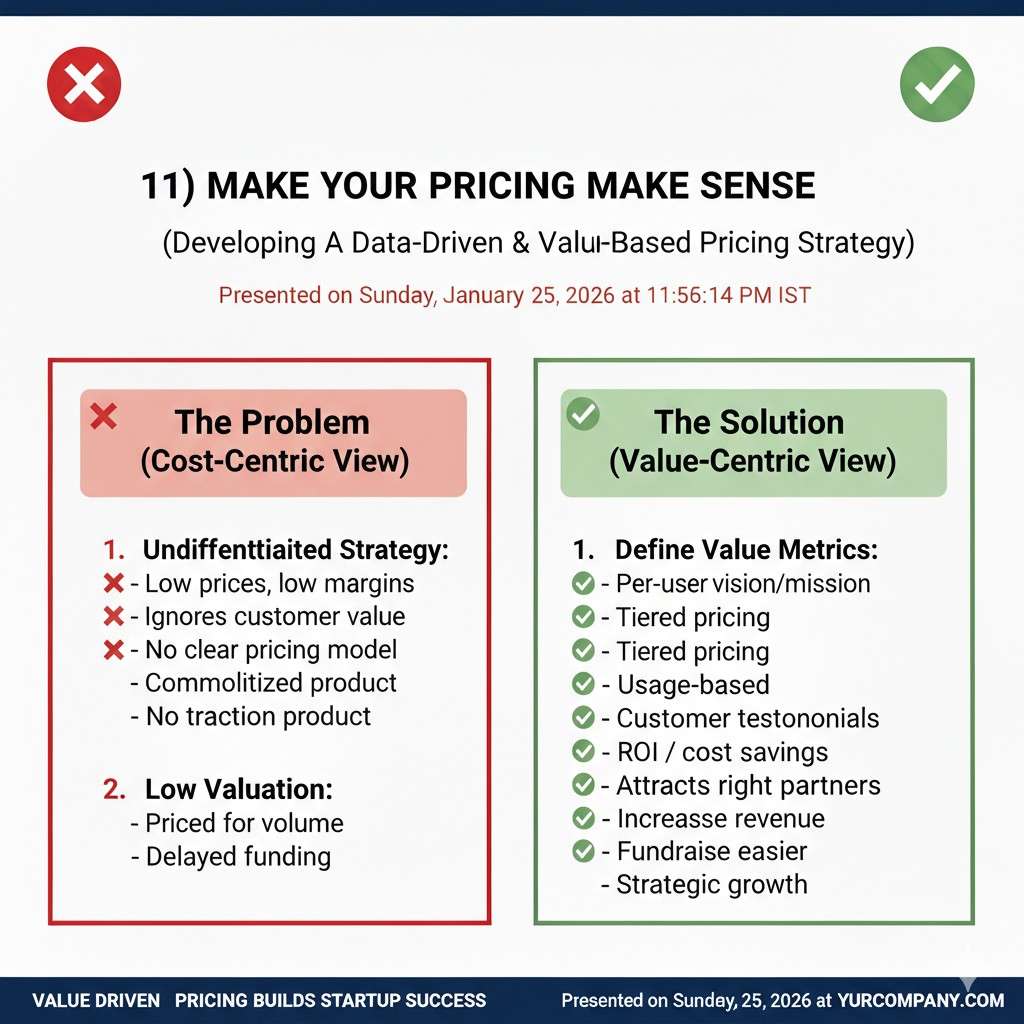Click the green check beside Per-user vision/mission
The width and height of the screenshot is (1024, 1024).
(x=583, y=584)
